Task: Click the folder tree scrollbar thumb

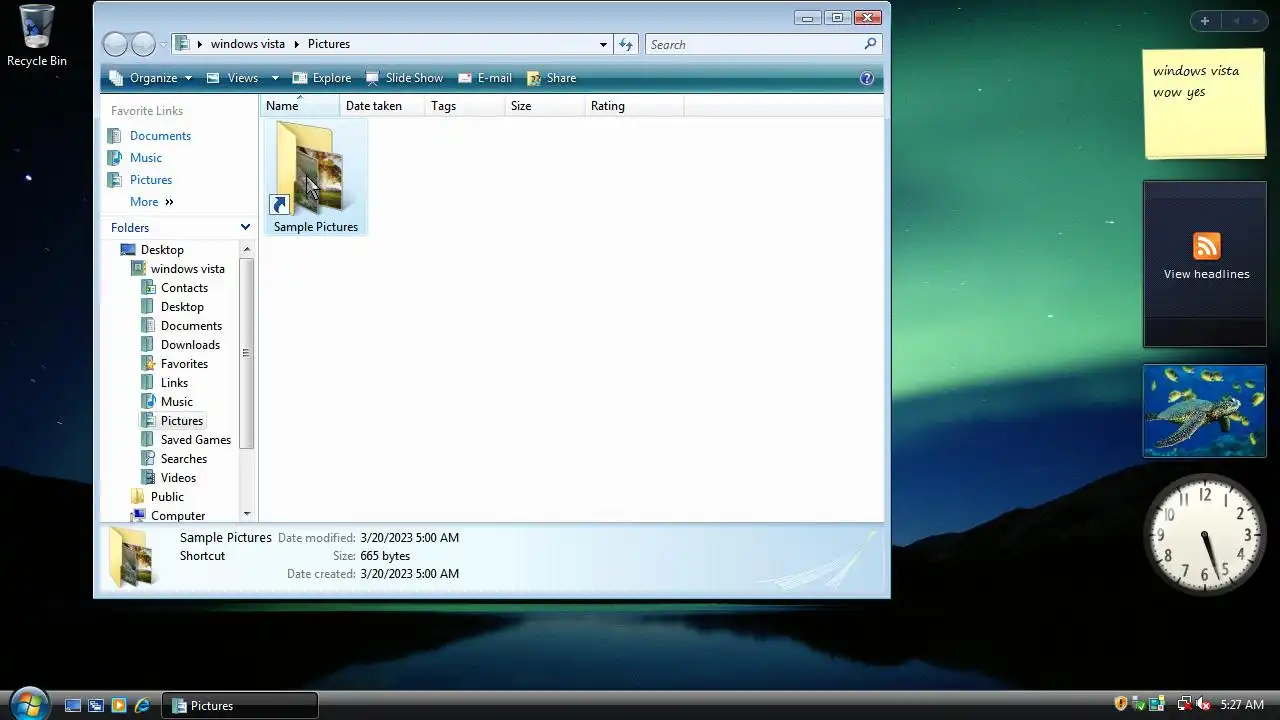Action: 247,352
